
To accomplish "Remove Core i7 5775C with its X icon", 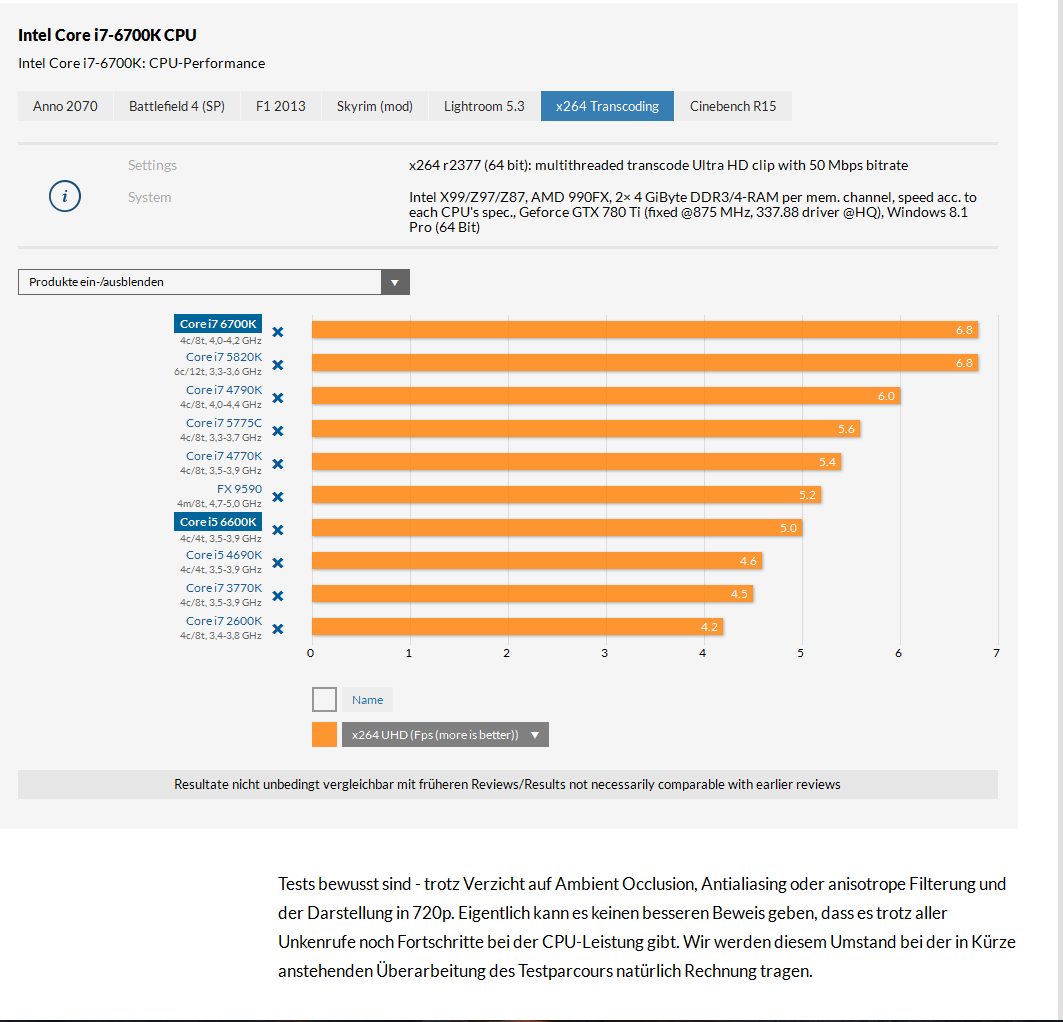I will (x=278, y=431).
